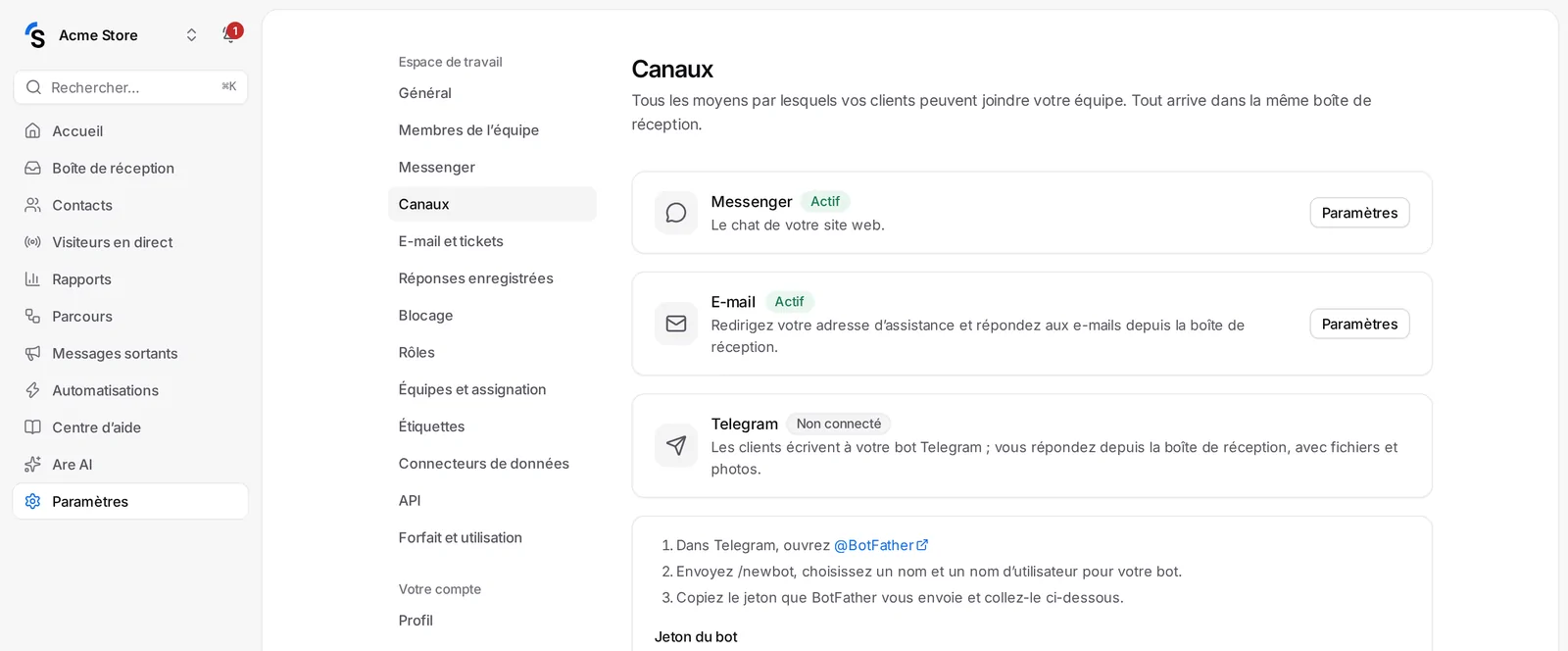
Task: Click the external link icon next to @BotFather
Action: 922,545
